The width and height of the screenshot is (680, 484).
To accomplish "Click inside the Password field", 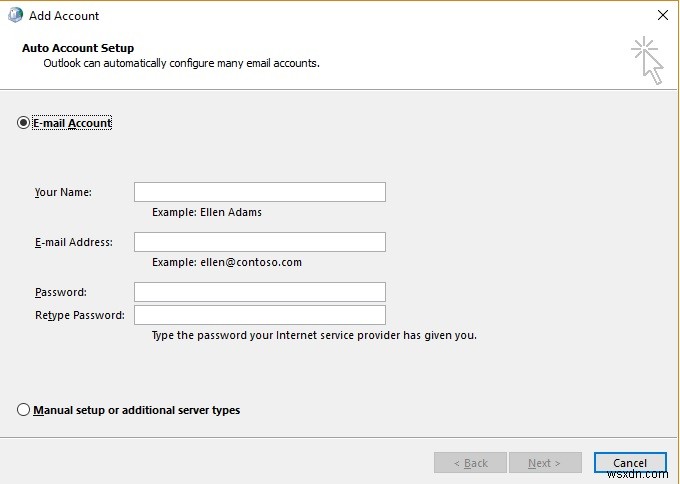I will pyautogui.click(x=259, y=292).
